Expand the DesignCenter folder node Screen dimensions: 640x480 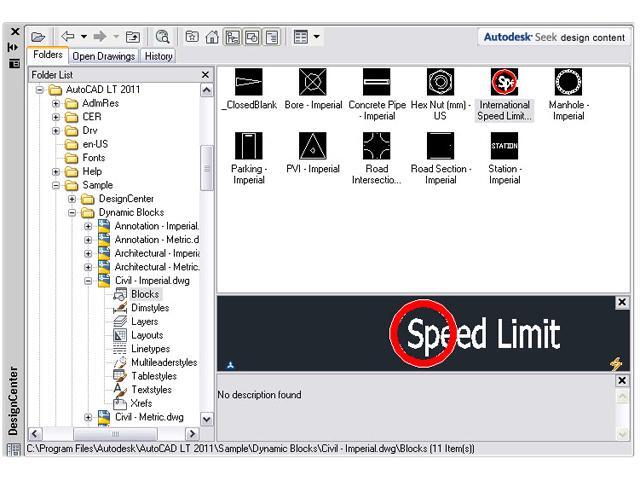(x=72, y=199)
